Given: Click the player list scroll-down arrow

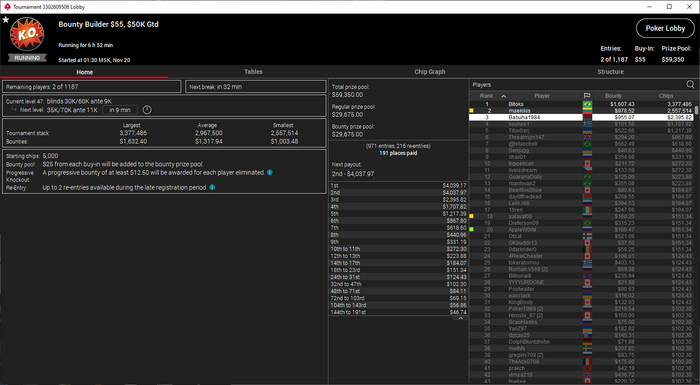Looking at the screenshot, I should click(696, 381).
